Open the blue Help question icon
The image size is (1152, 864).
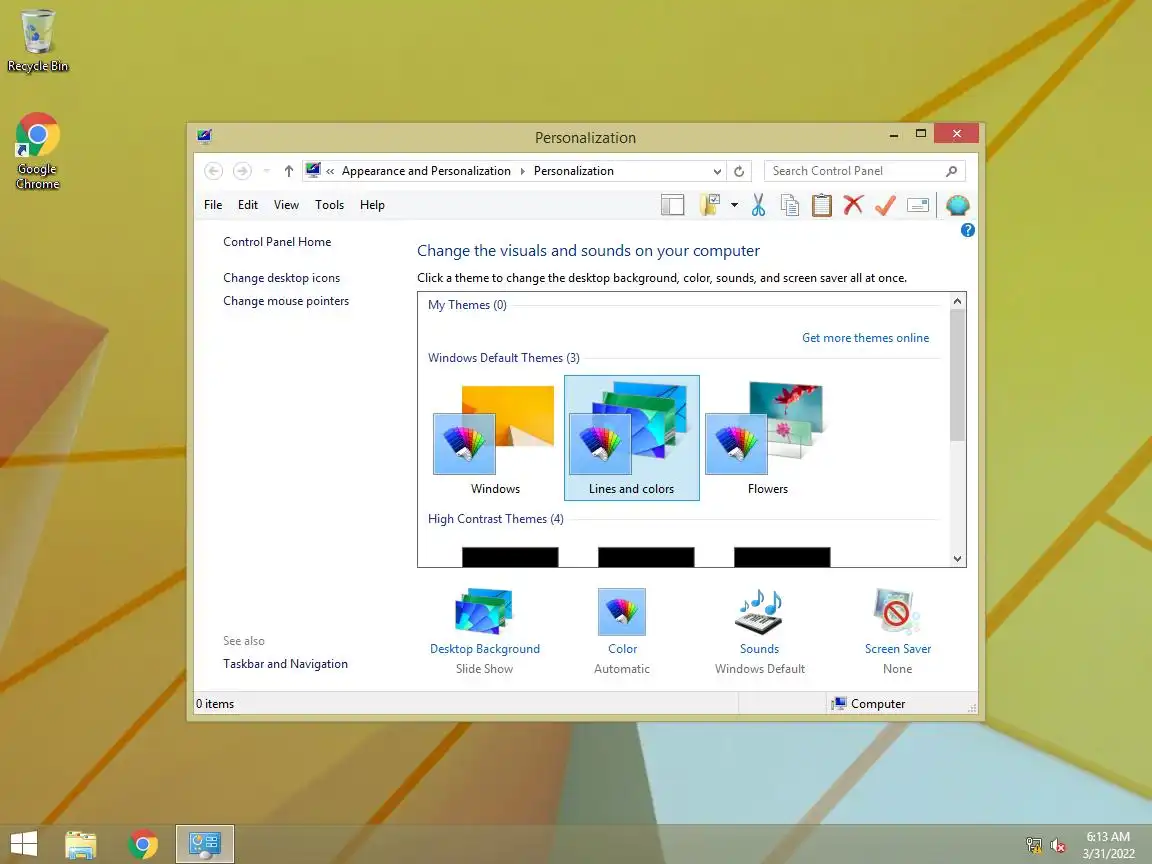pos(968,230)
